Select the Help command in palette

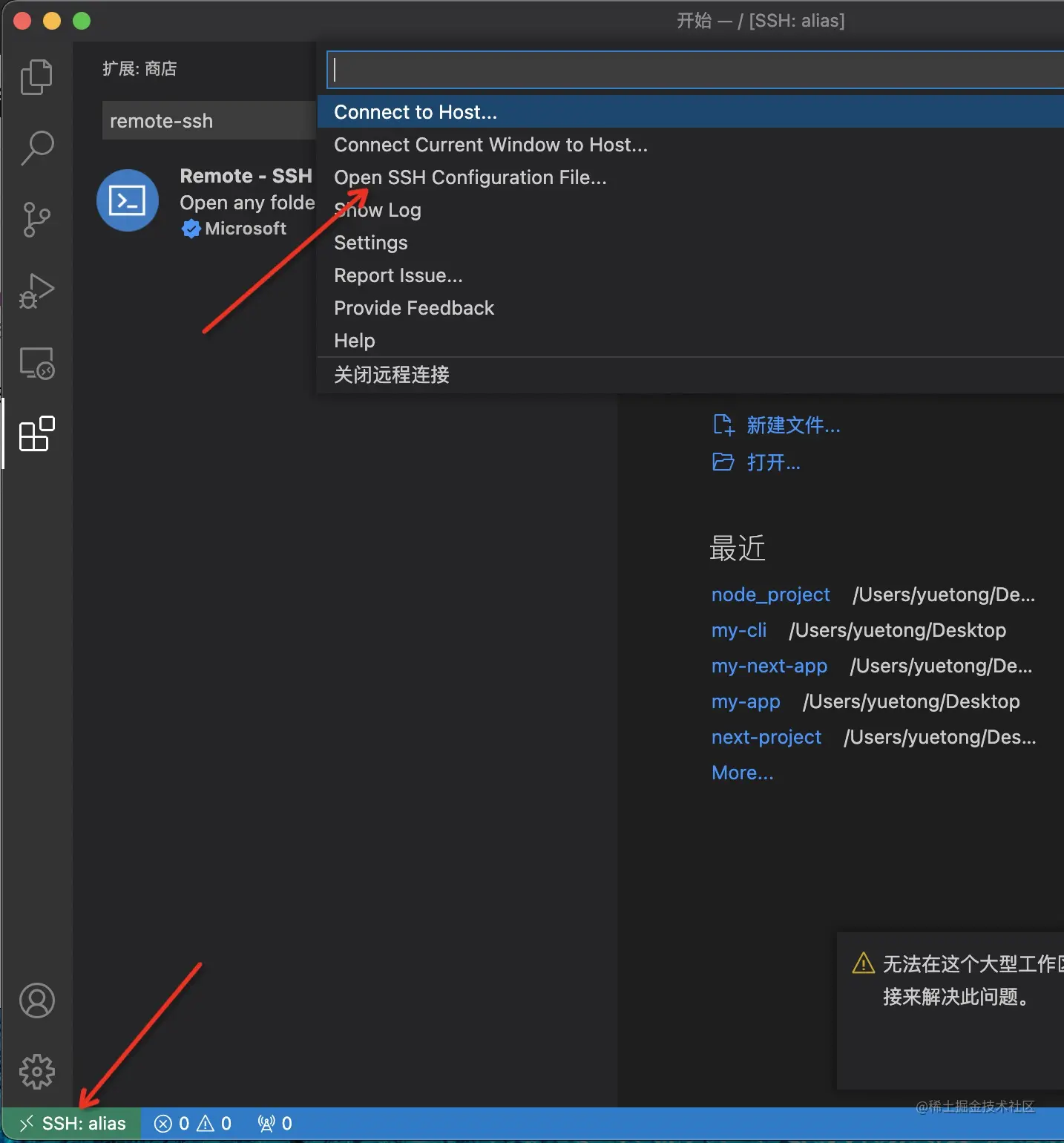click(690, 341)
